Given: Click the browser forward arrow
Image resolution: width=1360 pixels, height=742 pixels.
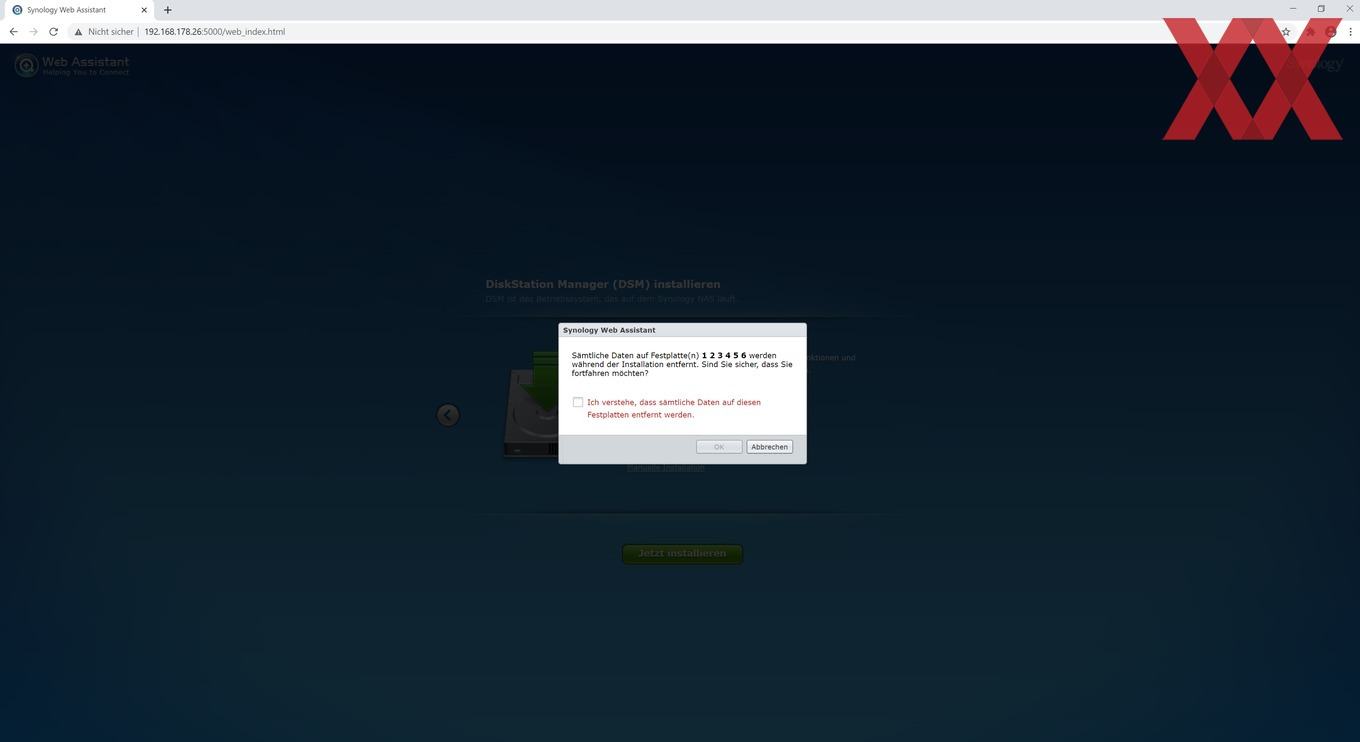Looking at the screenshot, I should pos(33,32).
